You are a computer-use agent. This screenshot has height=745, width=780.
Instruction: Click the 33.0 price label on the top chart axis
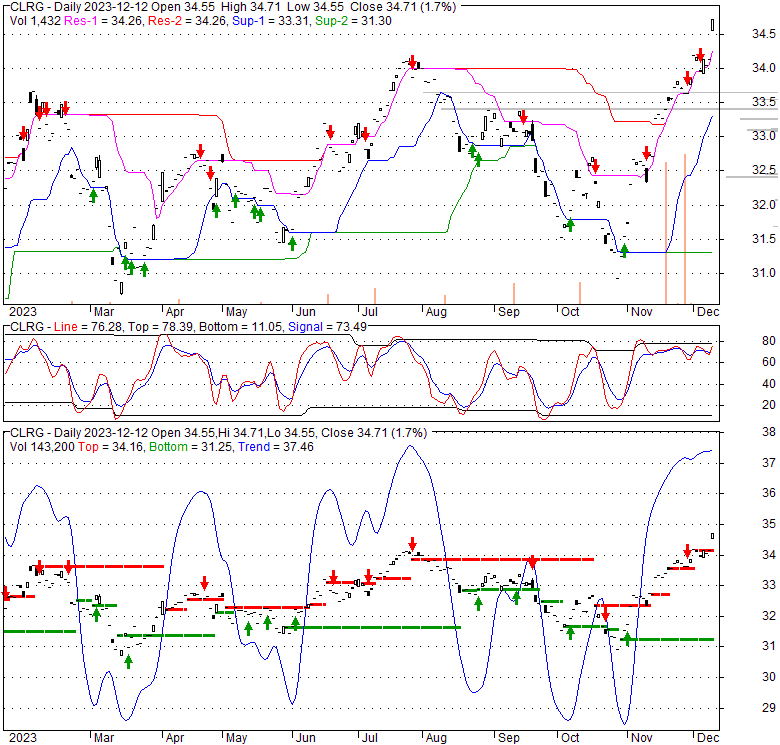tap(764, 136)
